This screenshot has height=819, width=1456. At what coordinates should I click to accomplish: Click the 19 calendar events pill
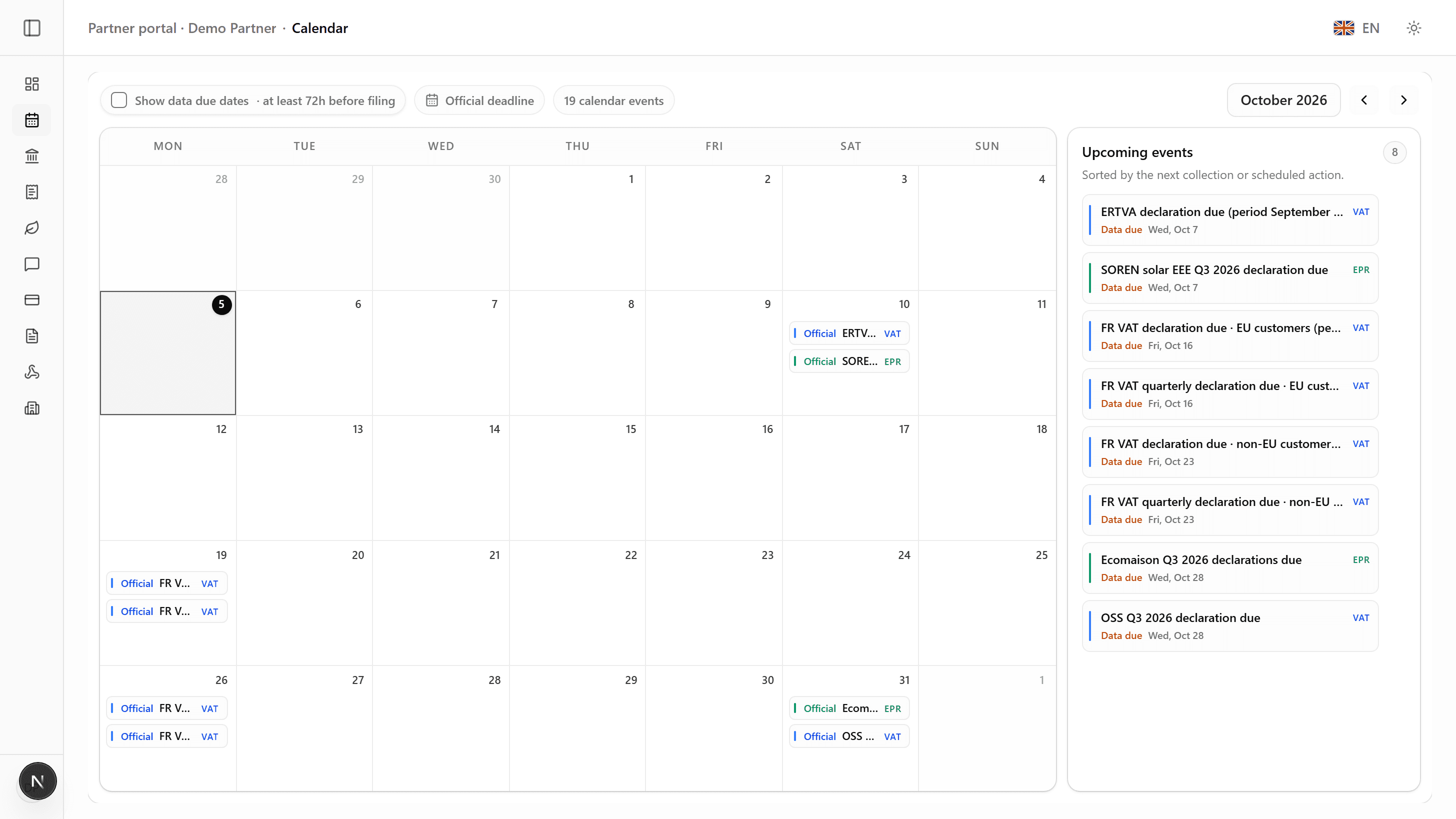(x=613, y=100)
